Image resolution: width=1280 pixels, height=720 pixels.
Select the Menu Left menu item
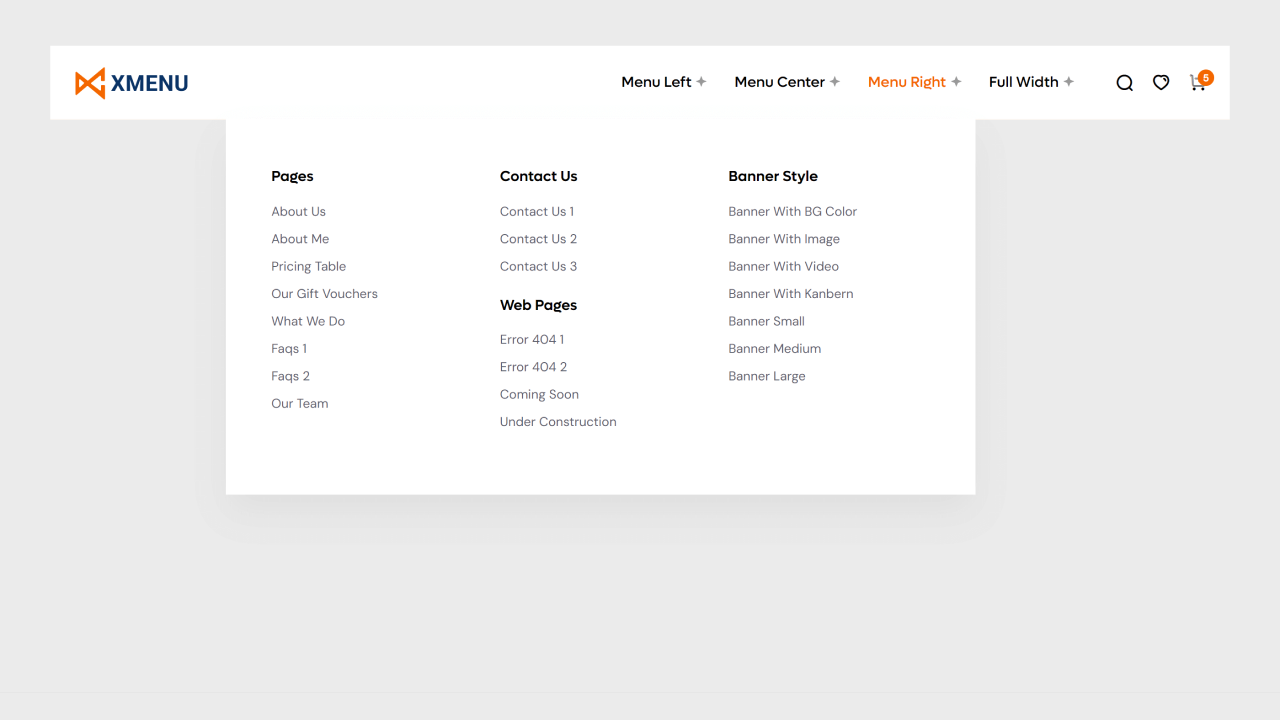click(656, 82)
